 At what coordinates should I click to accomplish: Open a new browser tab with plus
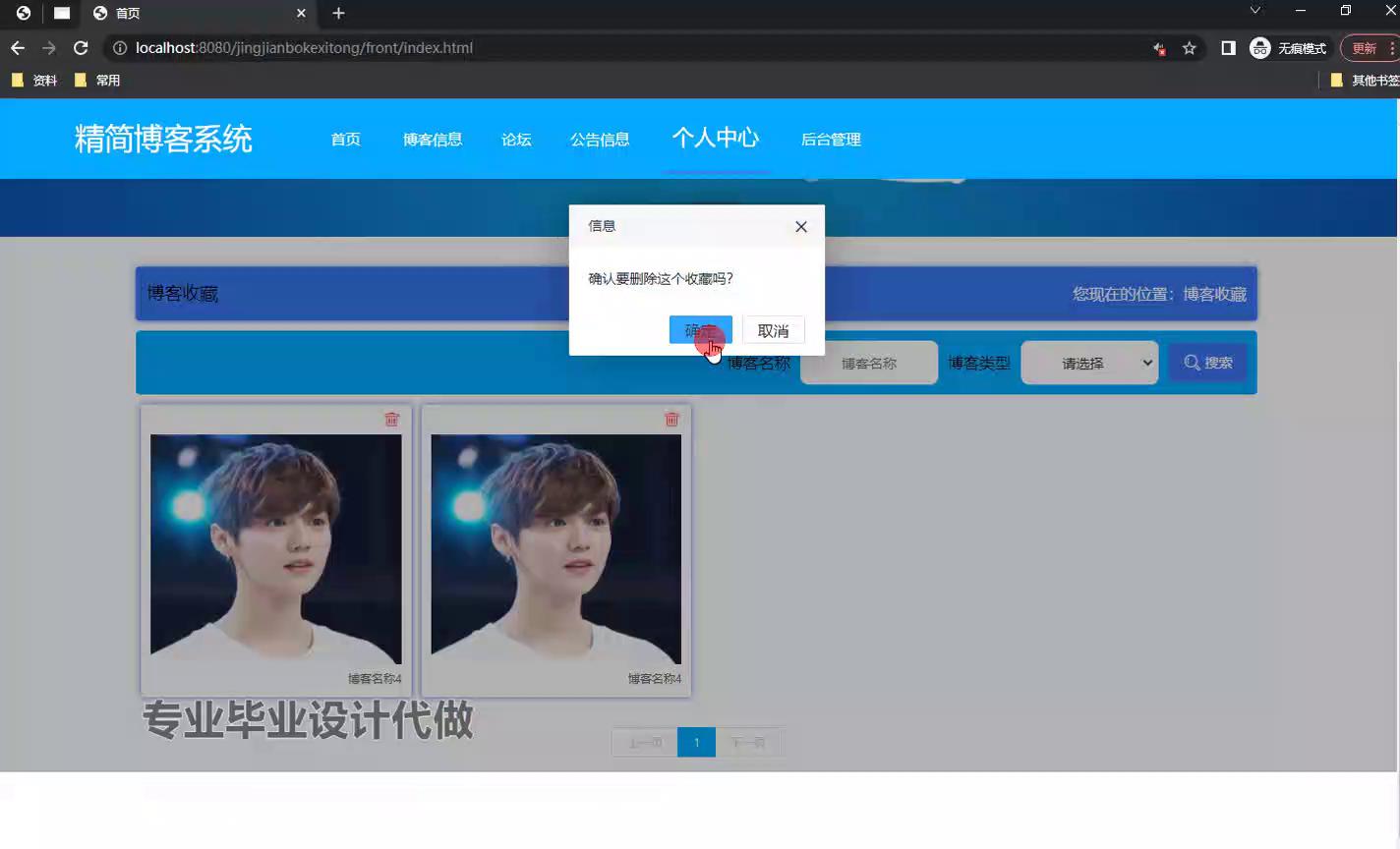pyautogui.click(x=338, y=14)
